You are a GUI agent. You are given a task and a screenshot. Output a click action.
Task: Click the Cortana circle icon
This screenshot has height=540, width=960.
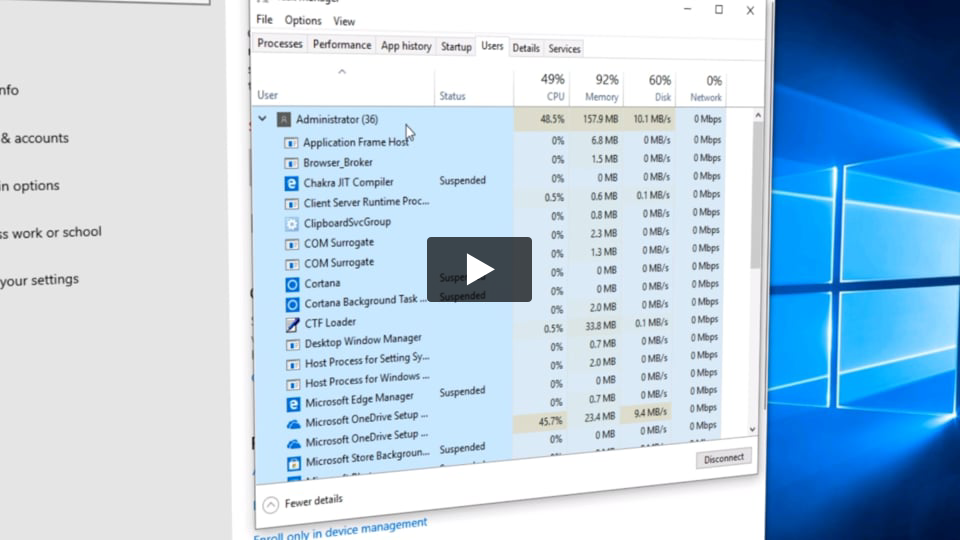[x=292, y=284]
